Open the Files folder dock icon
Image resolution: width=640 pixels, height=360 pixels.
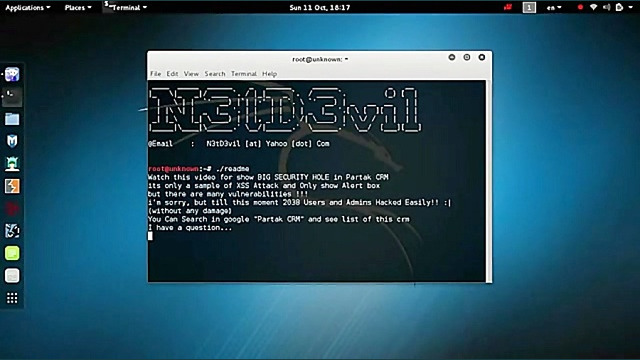(x=12, y=119)
